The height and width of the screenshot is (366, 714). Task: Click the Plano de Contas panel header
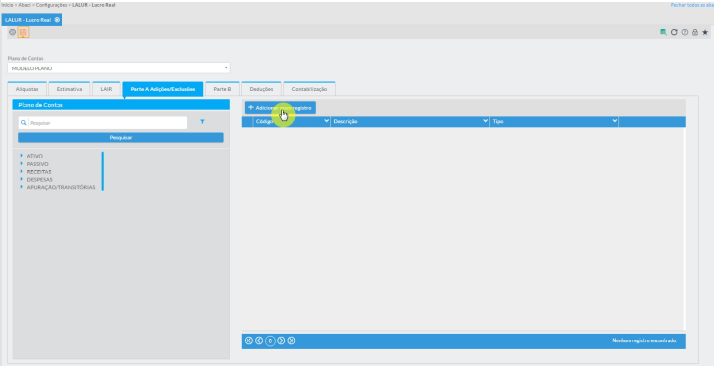pyautogui.click(x=121, y=105)
